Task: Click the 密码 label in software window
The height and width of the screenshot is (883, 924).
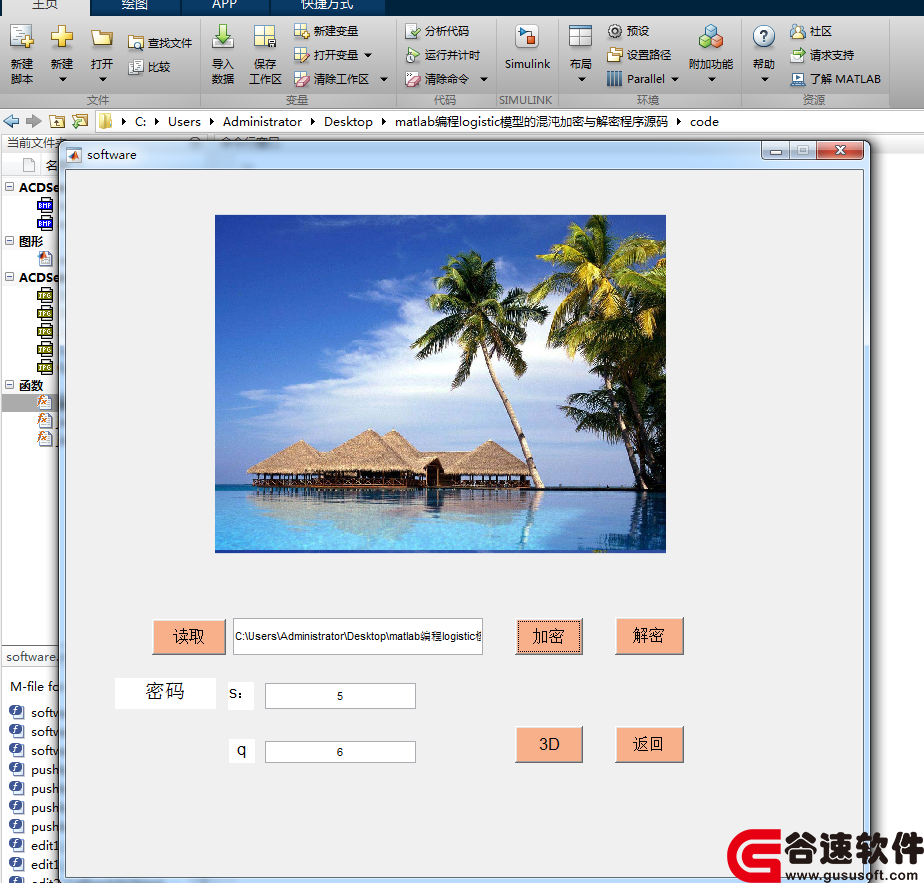Action: pos(165,691)
